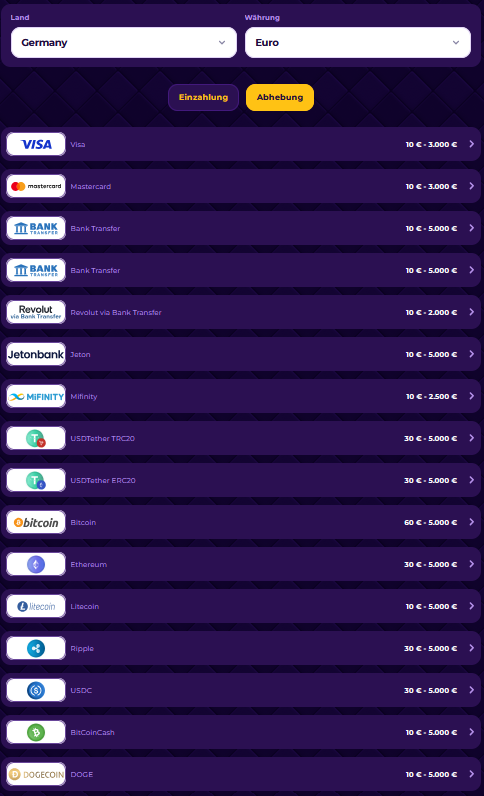
Task: Click the Mifinity 10 € - 2.500 € limit
Action: click(431, 396)
